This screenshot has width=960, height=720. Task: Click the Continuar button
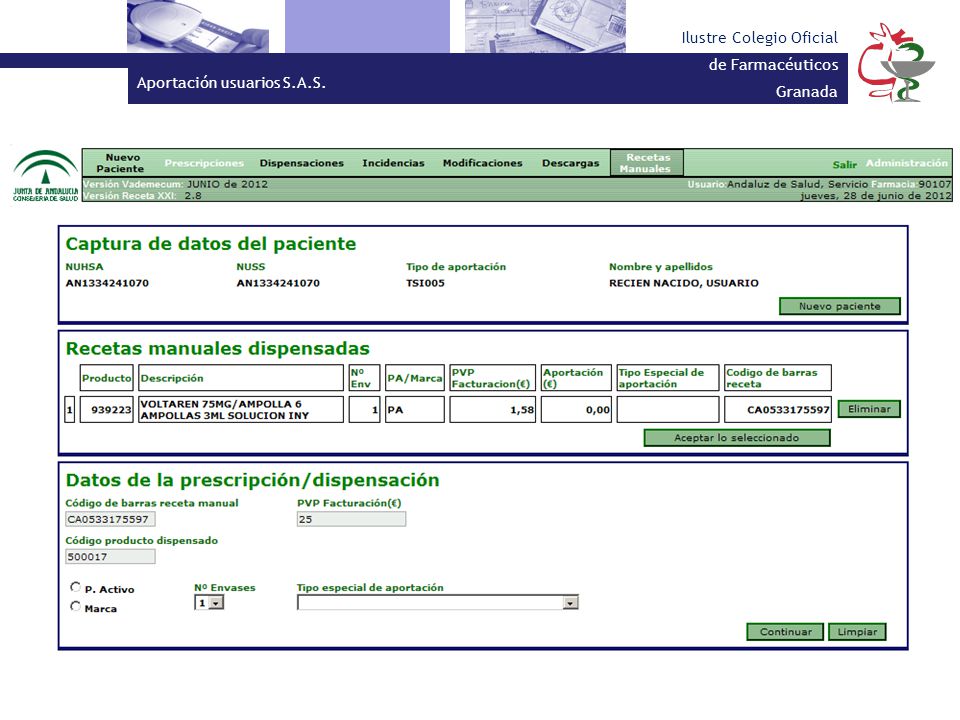pyautogui.click(x=786, y=632)
